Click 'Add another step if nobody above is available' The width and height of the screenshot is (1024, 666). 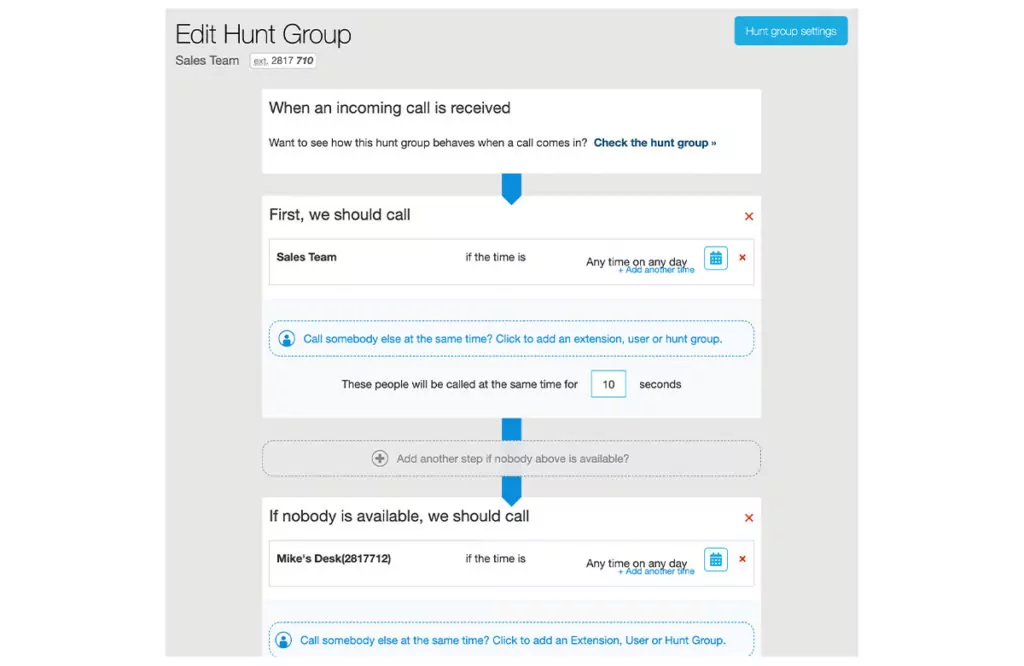pos(511,458)
